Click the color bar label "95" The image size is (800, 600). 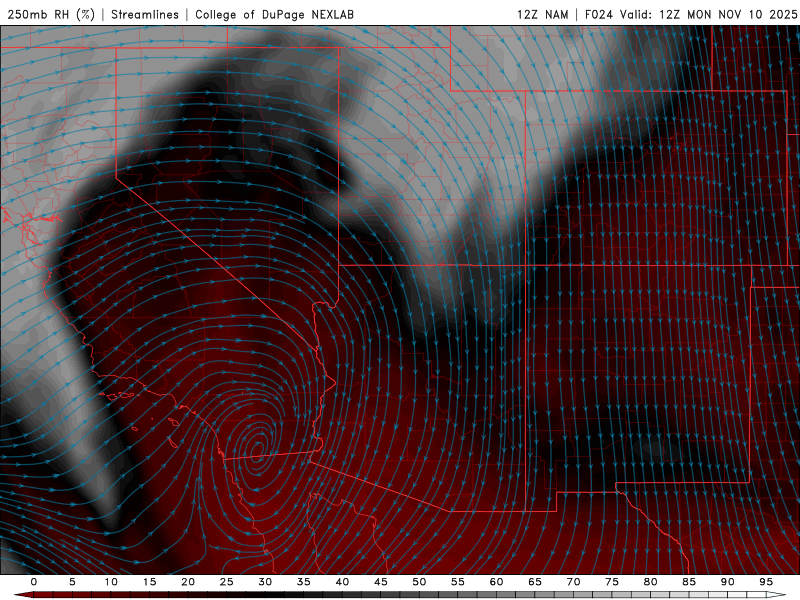click(x=766, y=582)
